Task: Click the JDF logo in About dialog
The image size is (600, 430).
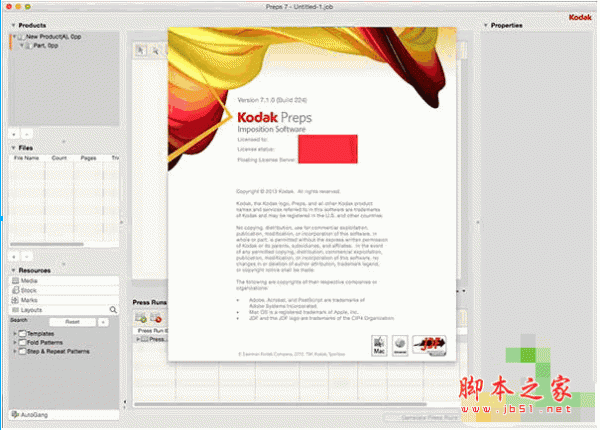Action: [x=429, y=345]
